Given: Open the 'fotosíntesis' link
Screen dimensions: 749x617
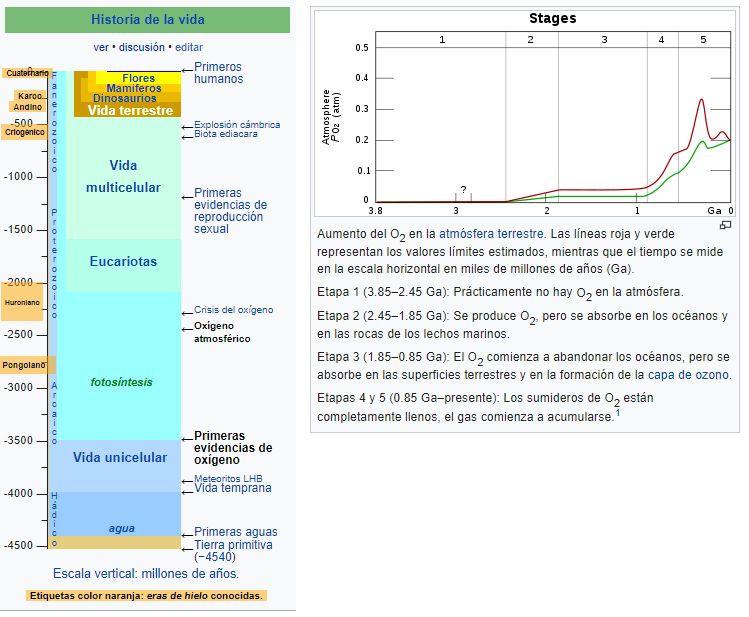Looking at the screenshot, I should coord(121,382).
